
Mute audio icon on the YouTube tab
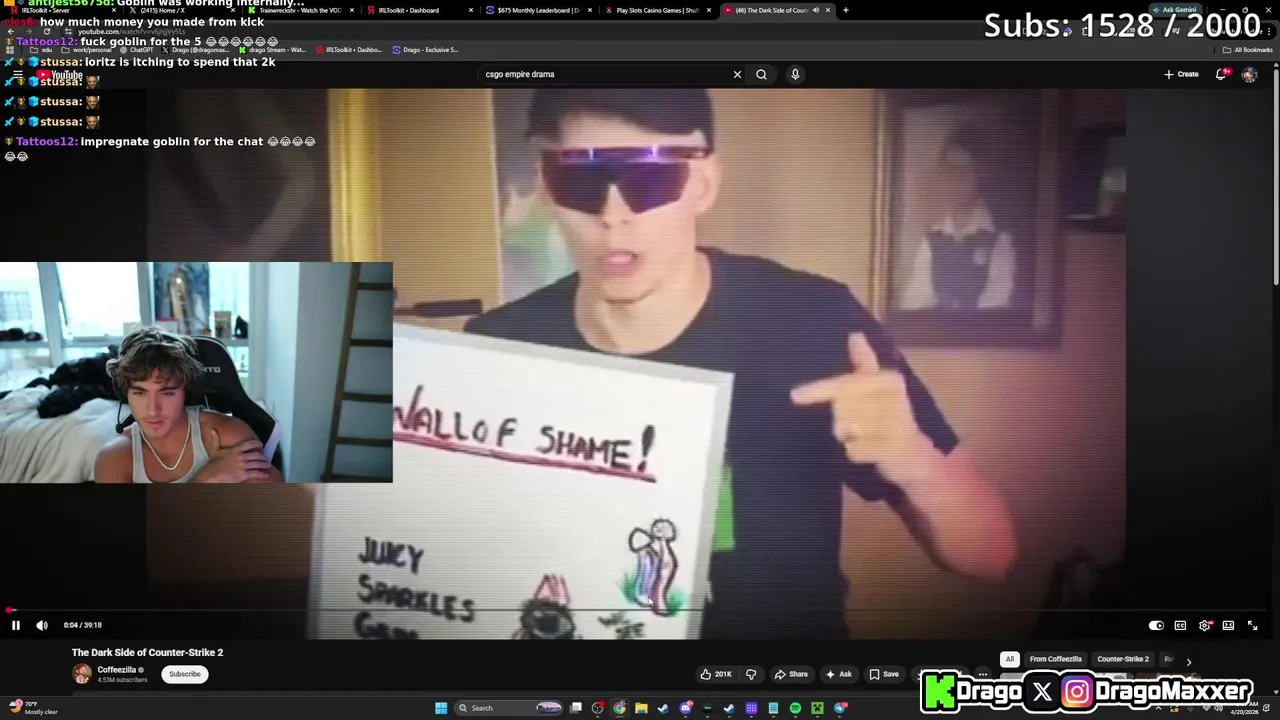click(815, 10)
